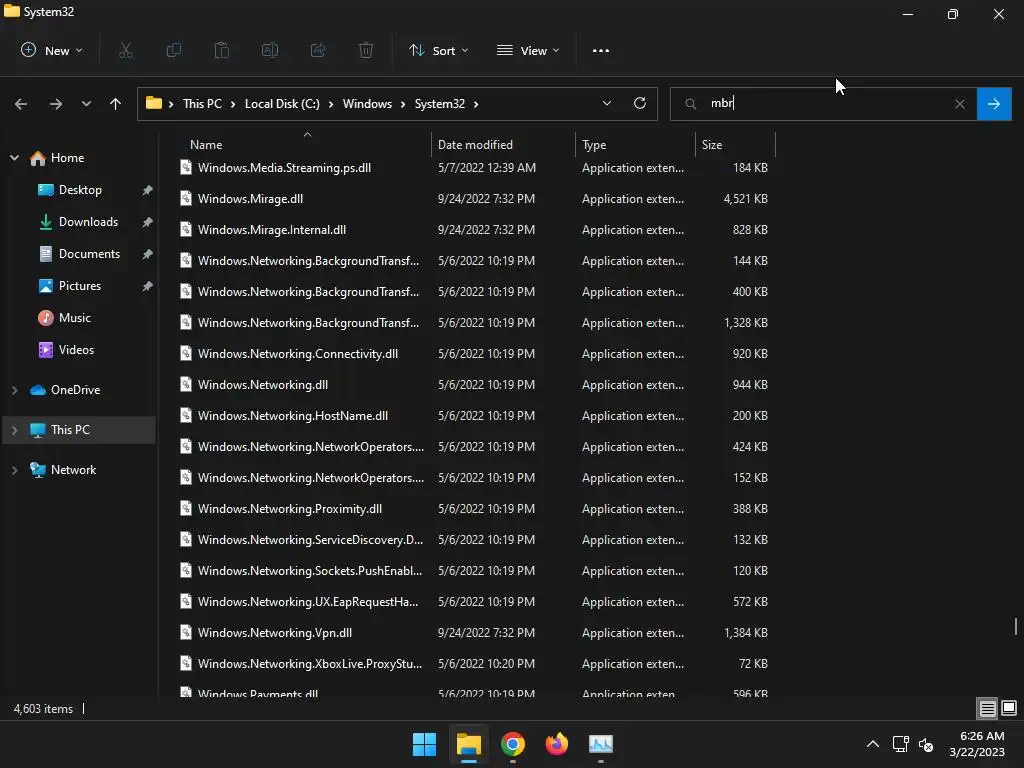Screen dimensions: 1024x768
Task: Click the folder icon in address bar
Action: pyautogui.click(x=153, y=103)
